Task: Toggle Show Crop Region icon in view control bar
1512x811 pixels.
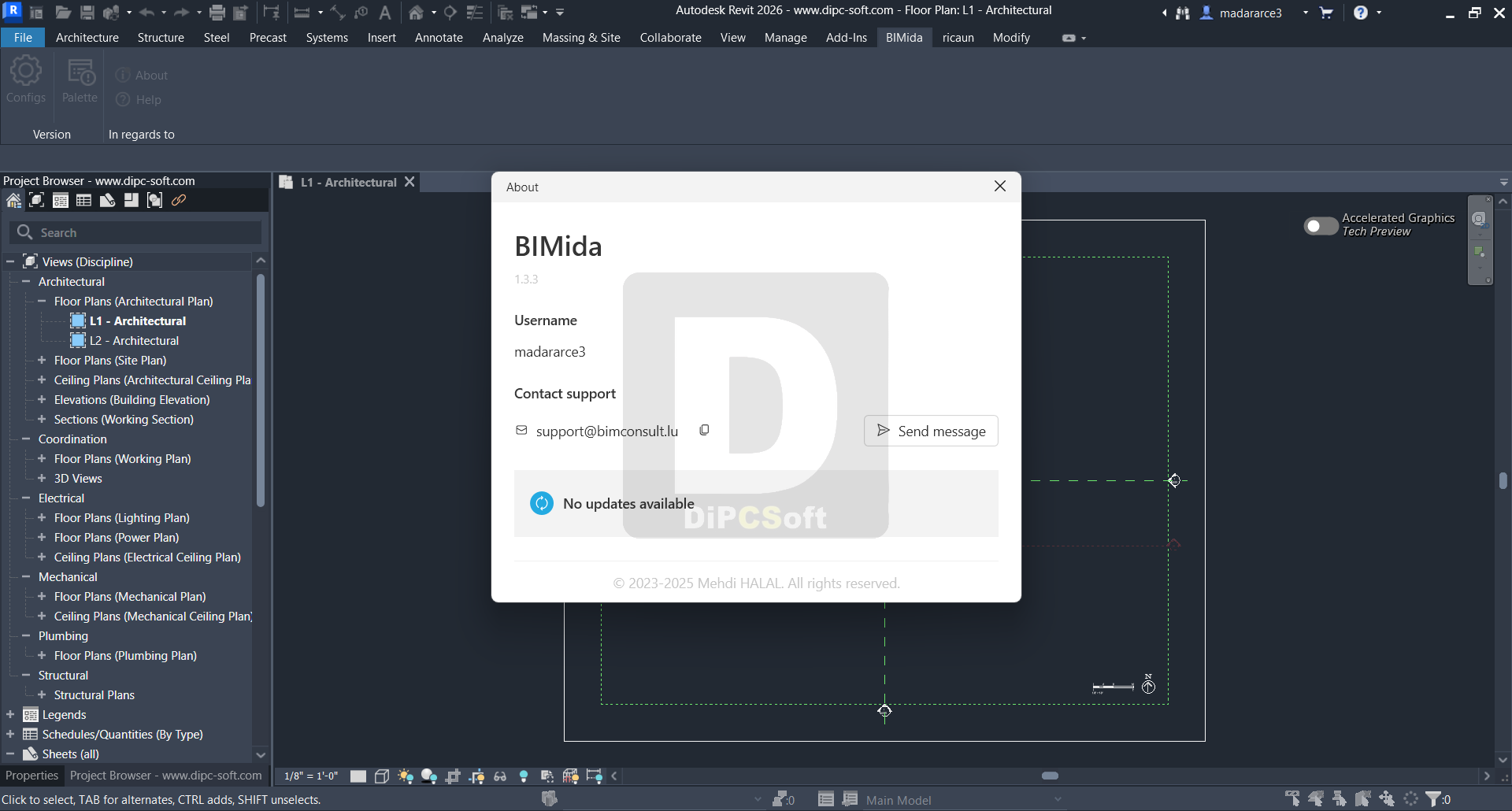Action: [476, 776]
